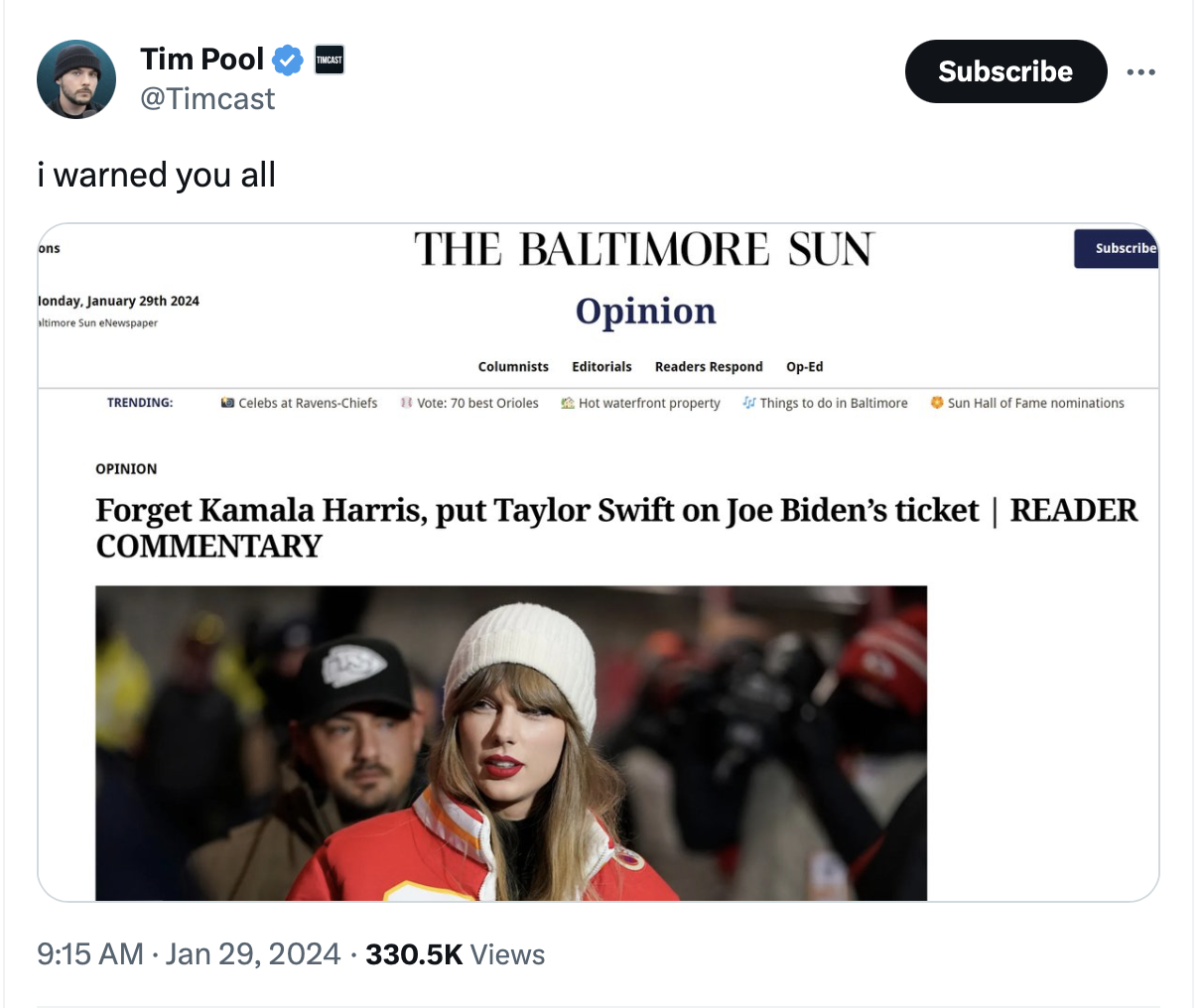Open the Readers Respond tab

(x=709, y=366)
